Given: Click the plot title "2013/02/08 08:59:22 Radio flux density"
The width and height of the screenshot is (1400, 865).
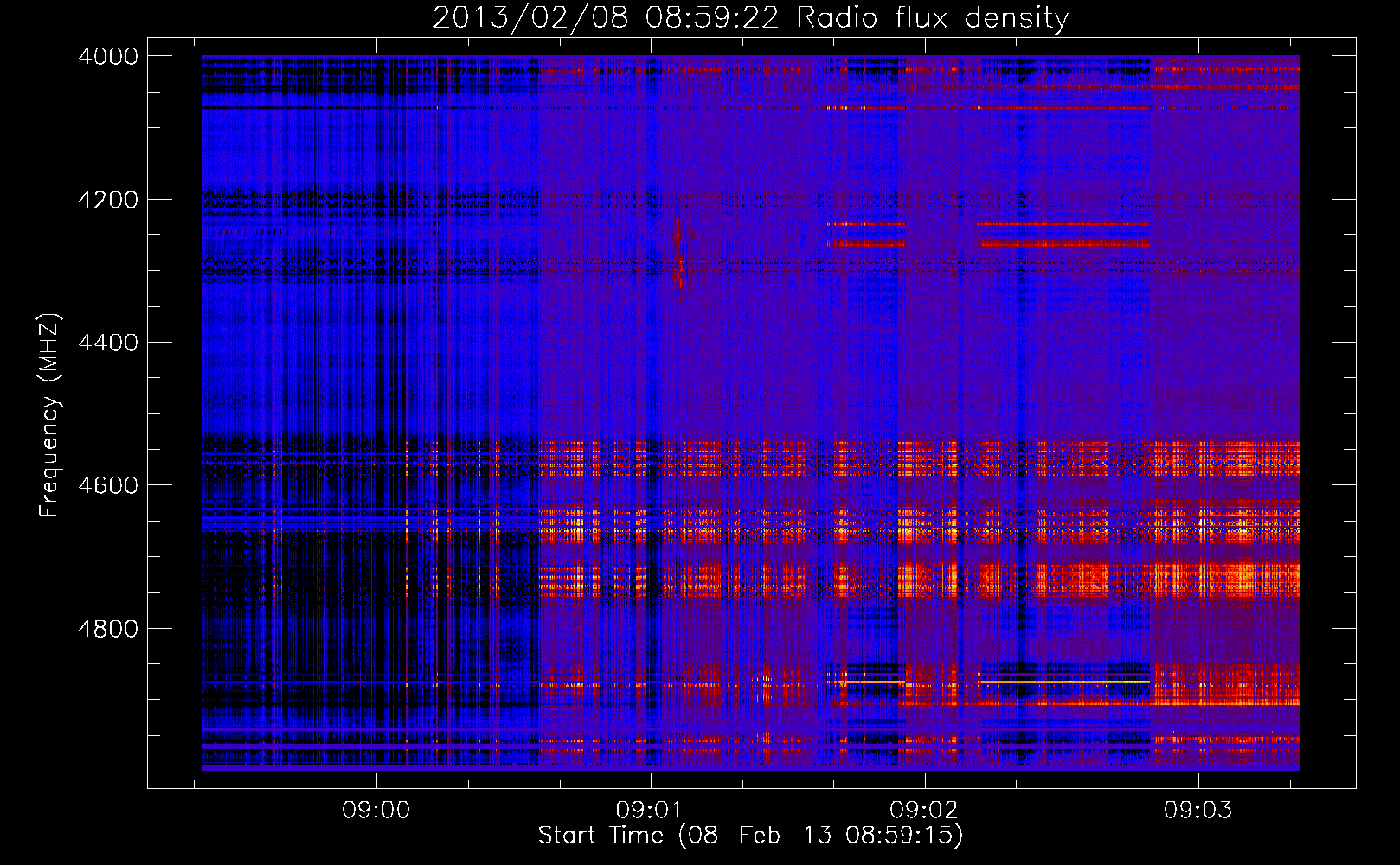Looking at the screenshot, I should click(x=750, y=17).
